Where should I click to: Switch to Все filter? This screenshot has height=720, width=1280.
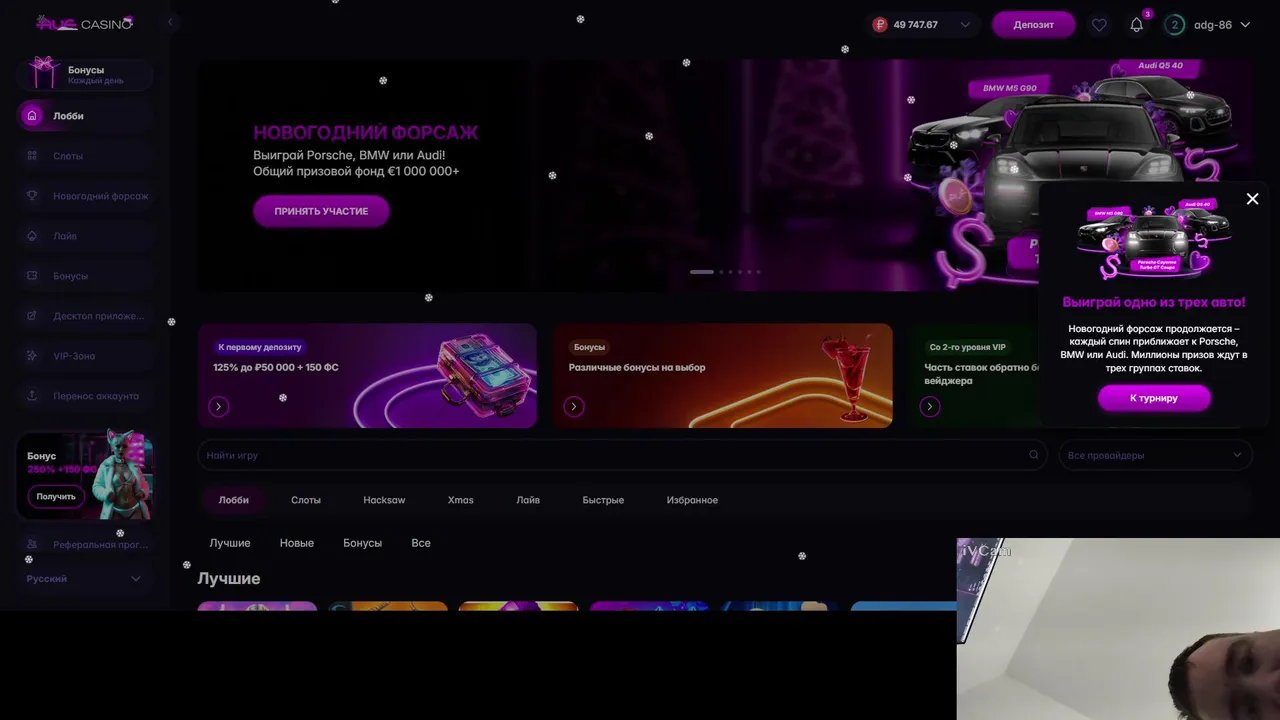[x=421, y=543]
